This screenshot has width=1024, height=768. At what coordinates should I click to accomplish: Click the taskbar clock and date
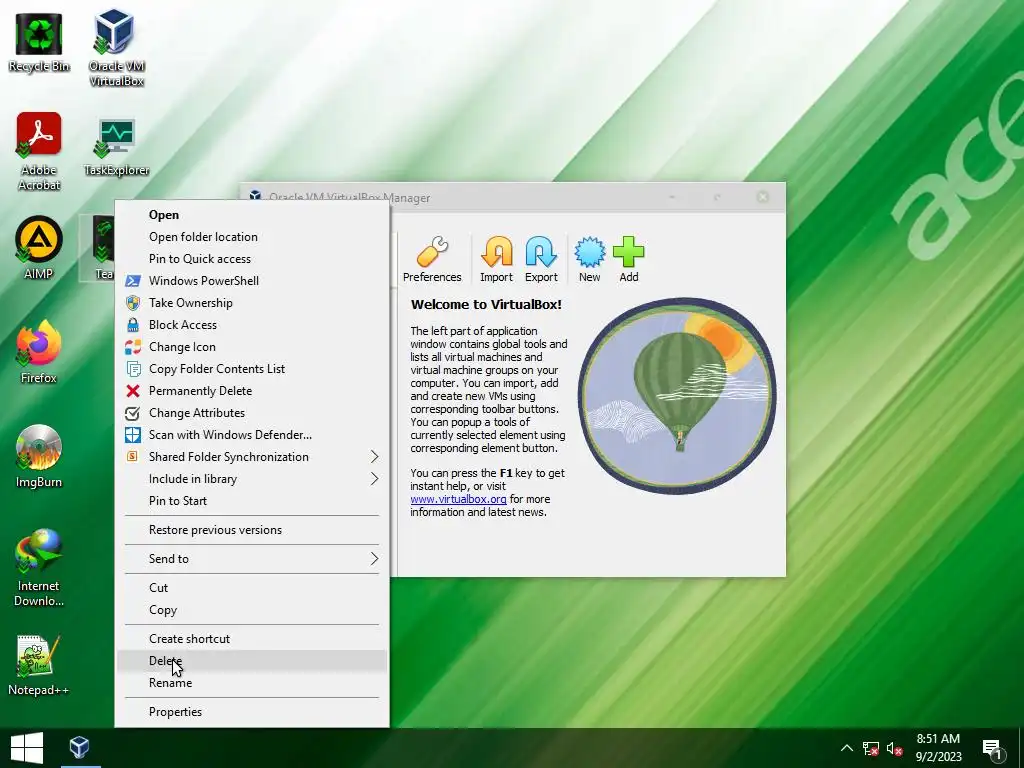click(938, 748)
